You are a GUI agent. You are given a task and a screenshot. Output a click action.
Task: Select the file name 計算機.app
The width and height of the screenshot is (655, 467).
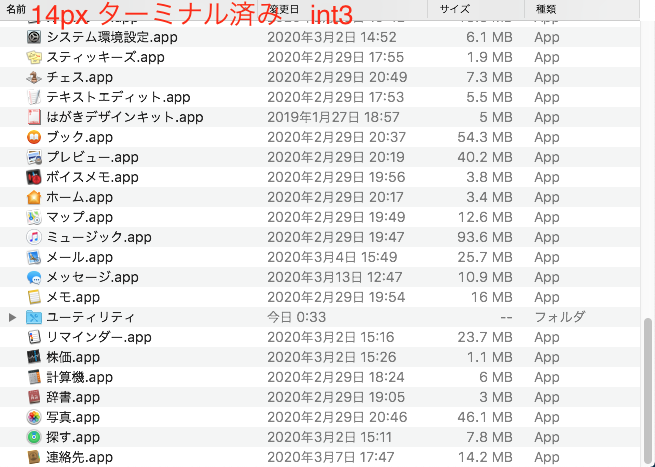point(79,378)
